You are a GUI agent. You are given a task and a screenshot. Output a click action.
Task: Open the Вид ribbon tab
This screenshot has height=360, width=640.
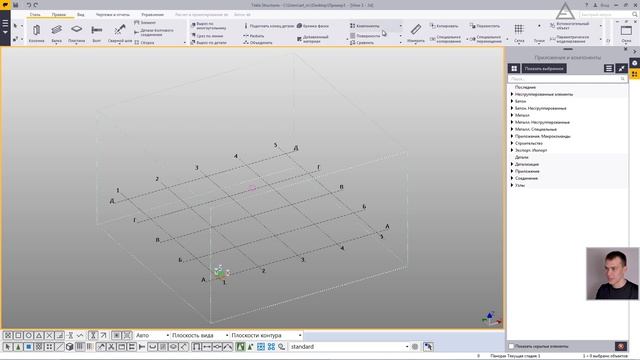tap(81, 14)
